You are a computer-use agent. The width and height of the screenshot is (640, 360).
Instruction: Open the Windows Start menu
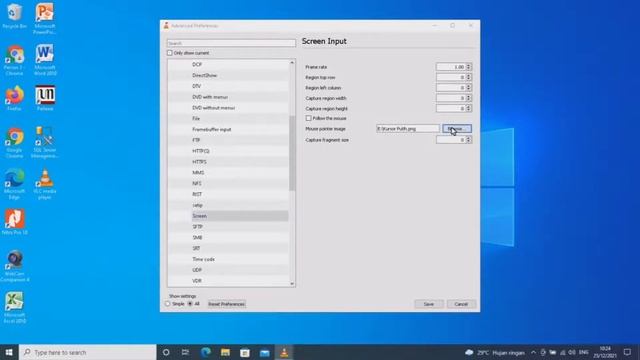(9, 352)
